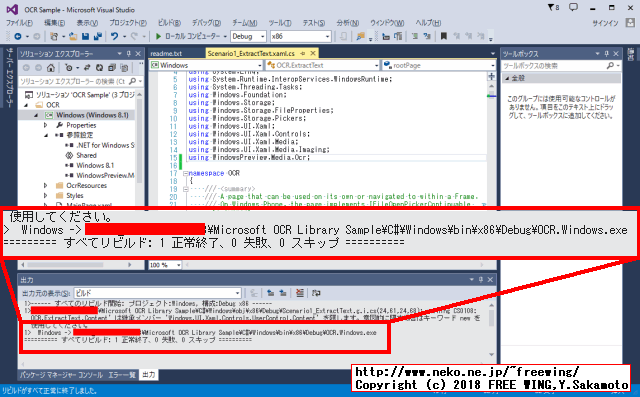This screenshot has height=397, width=640.
Task: Click the code editor vertical scrollbar
Action: pyautogui.click(x=491, y=143)
